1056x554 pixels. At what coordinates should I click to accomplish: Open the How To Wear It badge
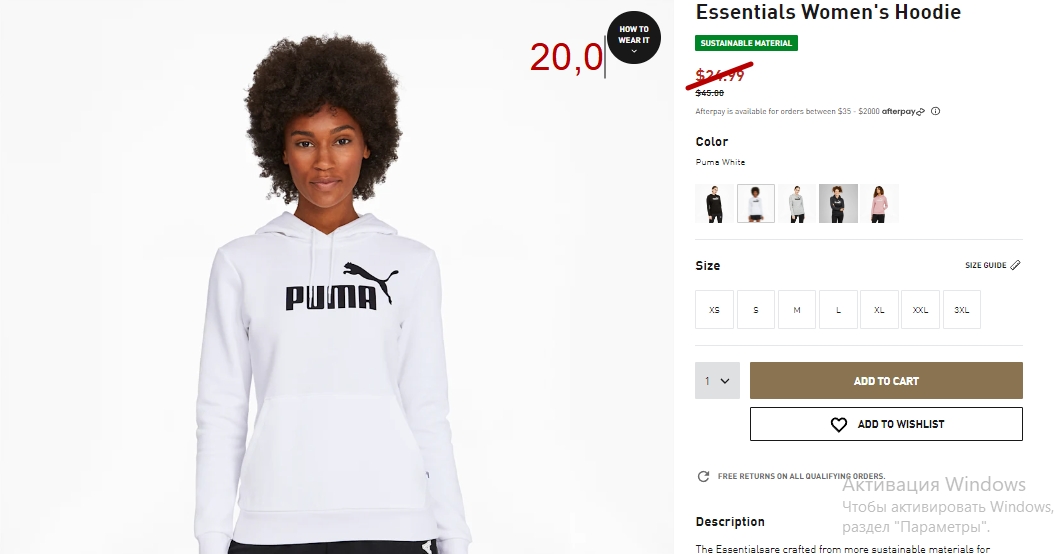634,38
